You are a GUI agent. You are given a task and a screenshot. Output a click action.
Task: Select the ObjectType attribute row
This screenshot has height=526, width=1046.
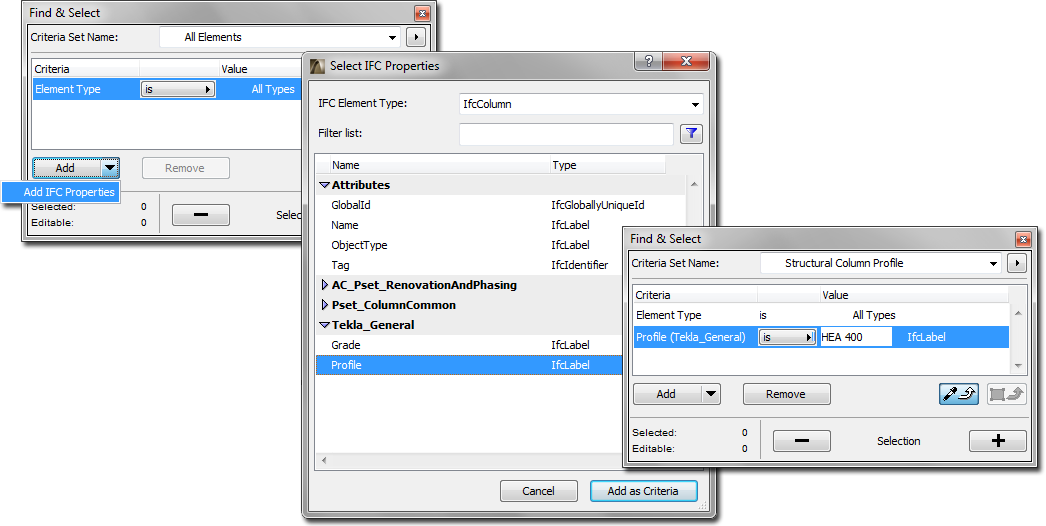point(469,245)
